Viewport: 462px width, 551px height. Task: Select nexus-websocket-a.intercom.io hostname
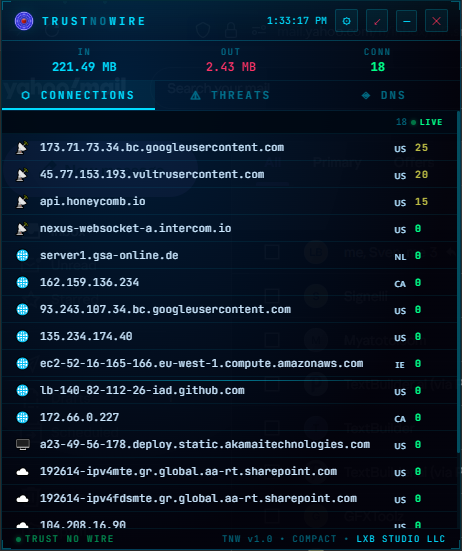coord(136,229)
